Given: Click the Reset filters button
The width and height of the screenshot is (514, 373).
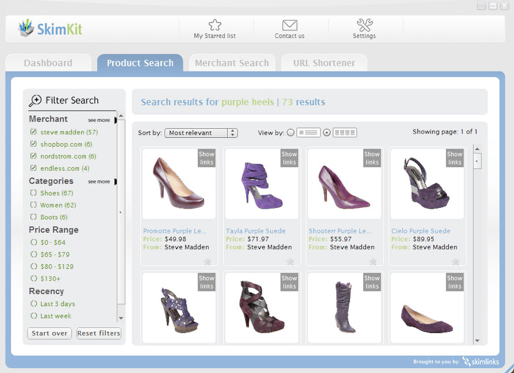Looking at the screenshot, I should click(x=99, y=333).
